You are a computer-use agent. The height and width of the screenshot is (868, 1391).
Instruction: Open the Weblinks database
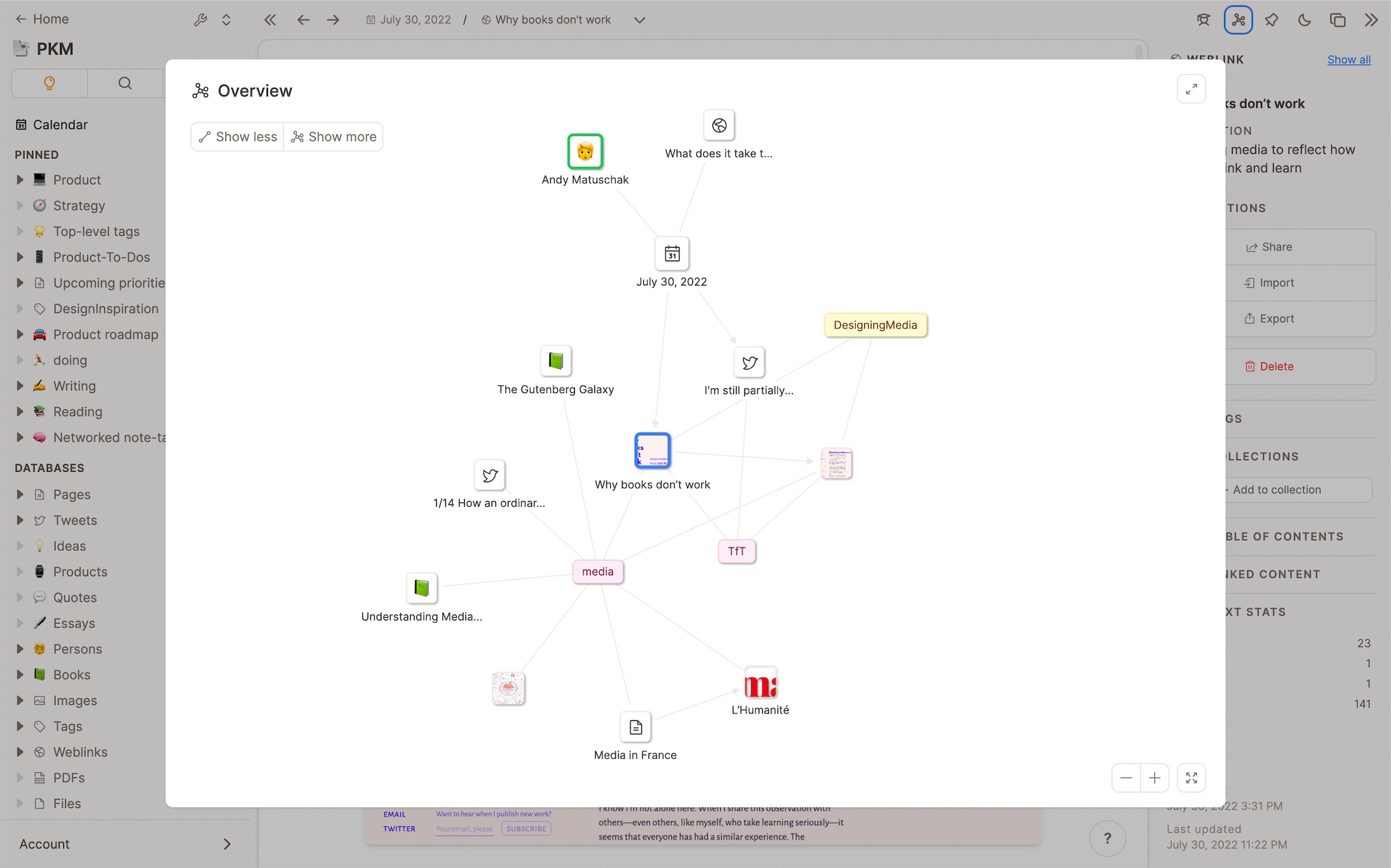pyautogui.click(x=80, y=752)
